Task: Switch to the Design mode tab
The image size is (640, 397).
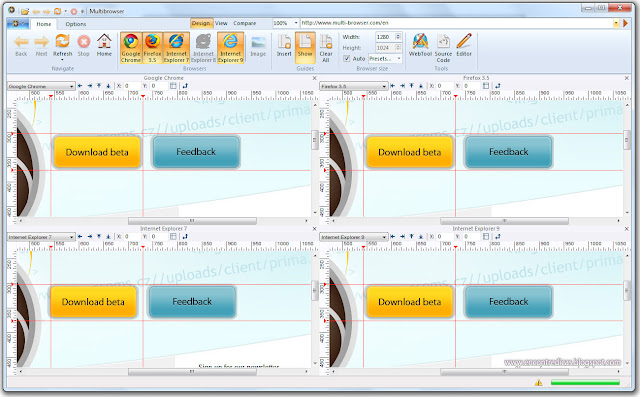Action: [x=201, y=23]
